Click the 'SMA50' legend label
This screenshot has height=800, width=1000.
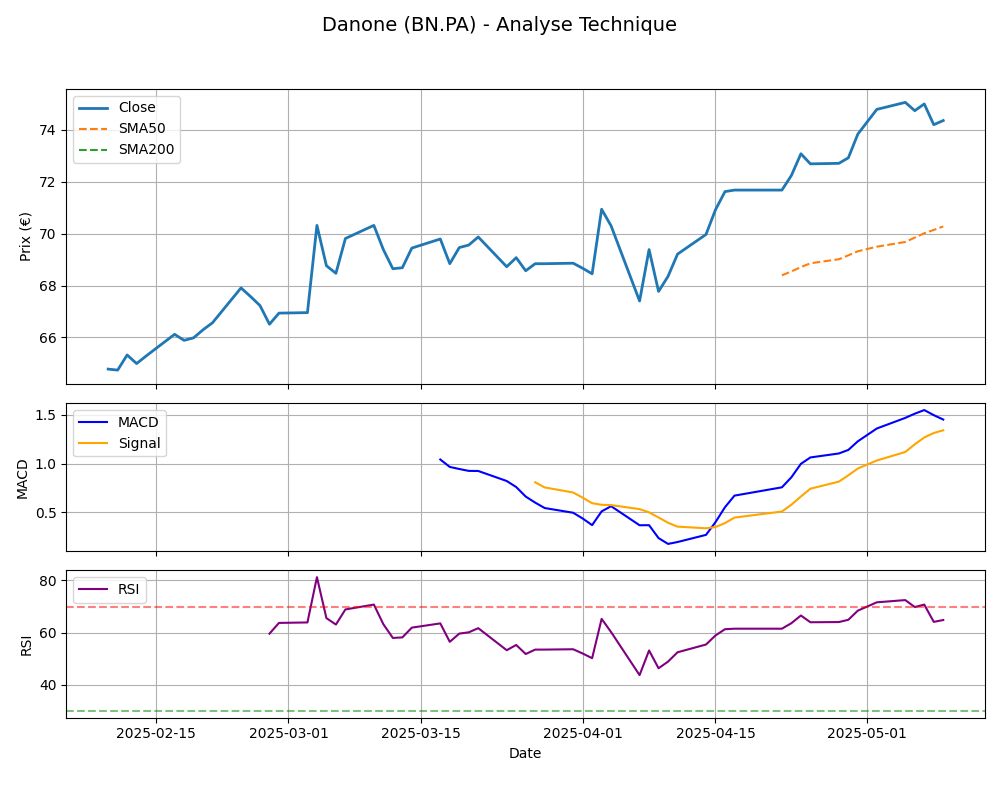point(142,128)
